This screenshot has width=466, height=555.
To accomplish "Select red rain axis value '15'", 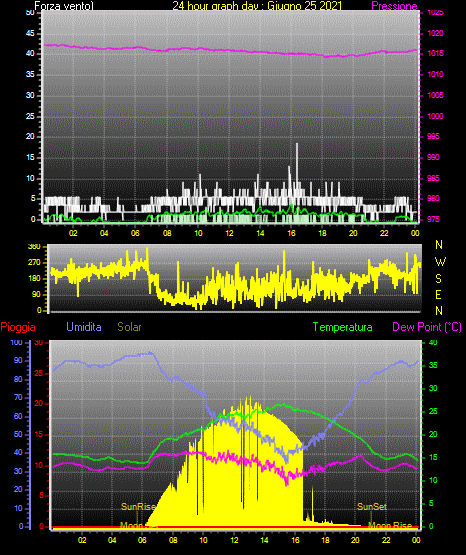I will 39,434.
